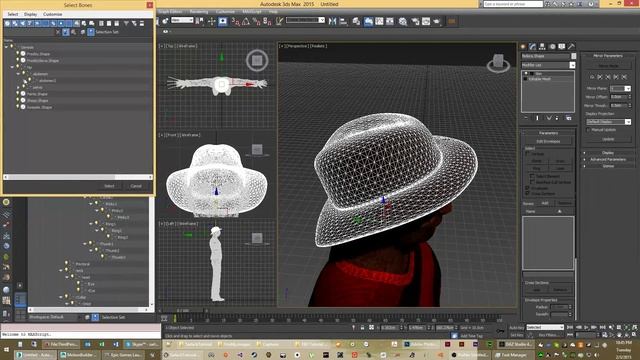Toggle the Selection Set button in Select Bones toolbar
640x360 pixels.
pyautogui.click(x=91, y=32)
